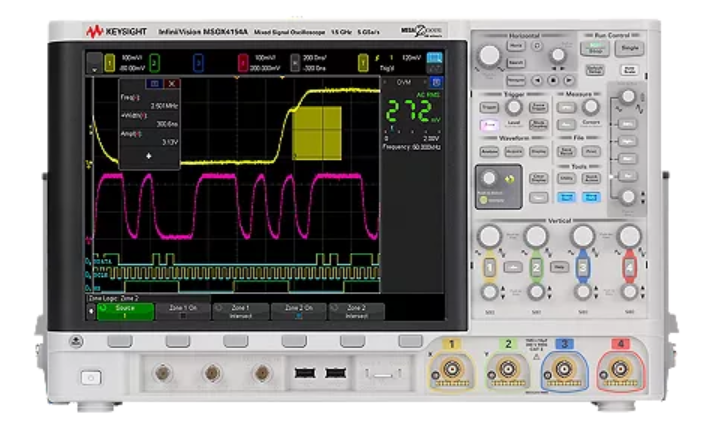Push the Quick Action key
This screenshot has width=714, height=443.
[x=591, y=178]
